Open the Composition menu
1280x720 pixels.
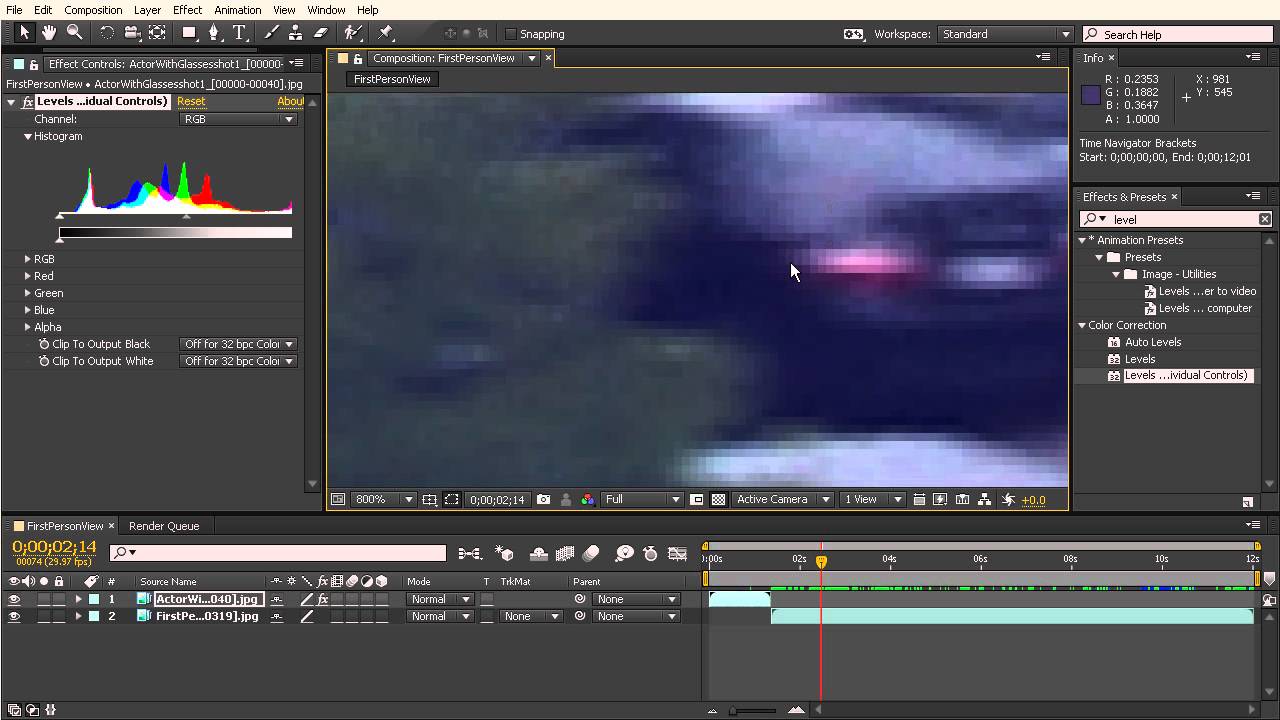(x=93, y=10)
